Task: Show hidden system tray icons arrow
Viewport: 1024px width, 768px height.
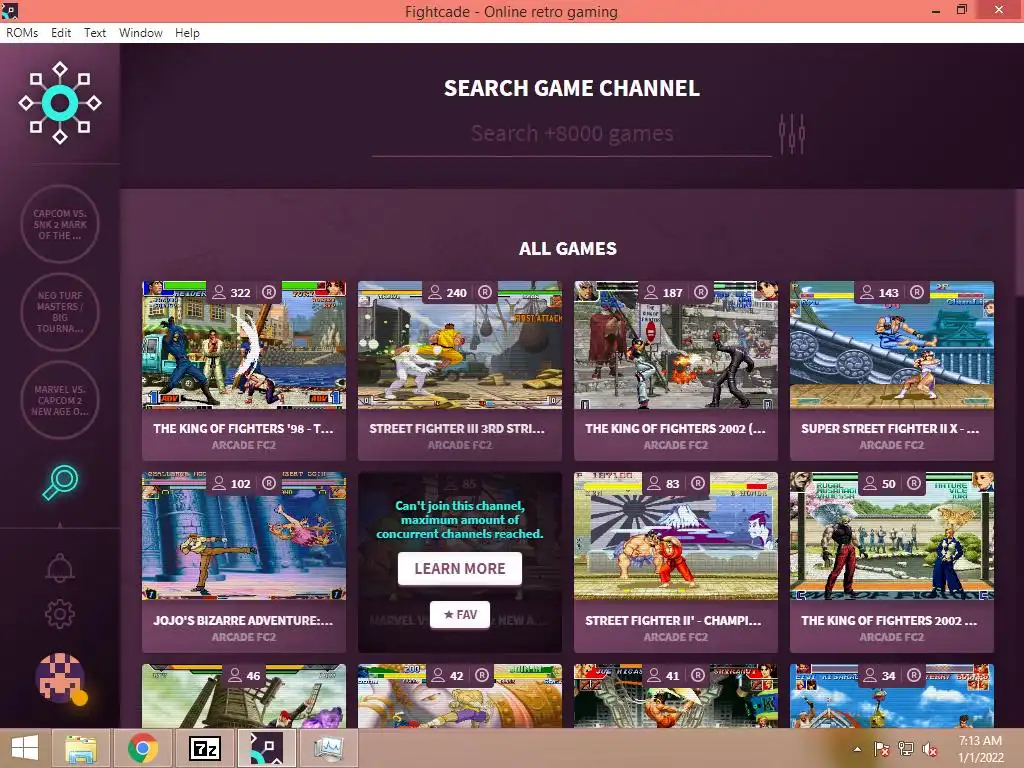Action: point(857,749)
